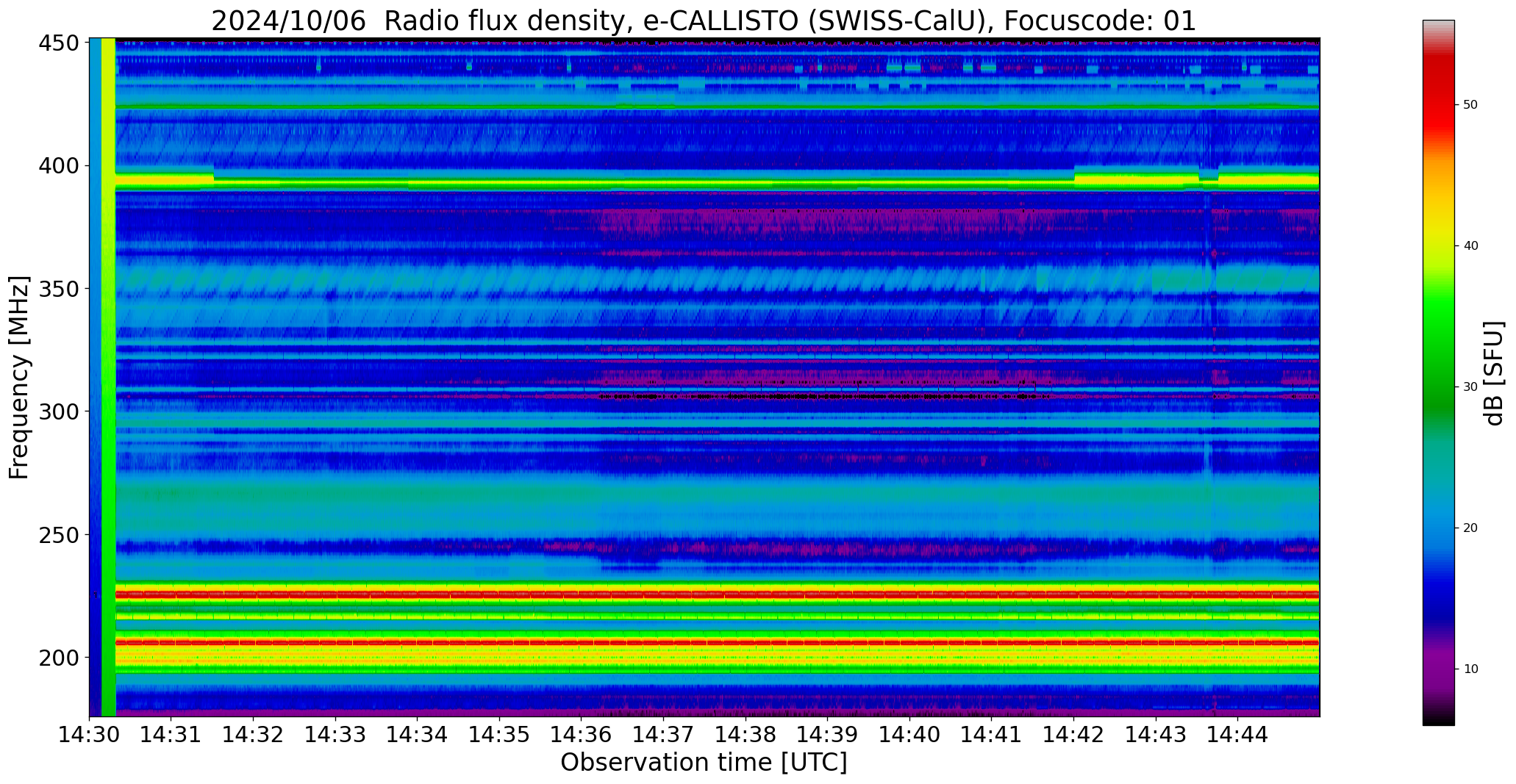Click the 'Observation time [UTC]' x-axis label
This screenshot has height=784, width=1516.
704,763
